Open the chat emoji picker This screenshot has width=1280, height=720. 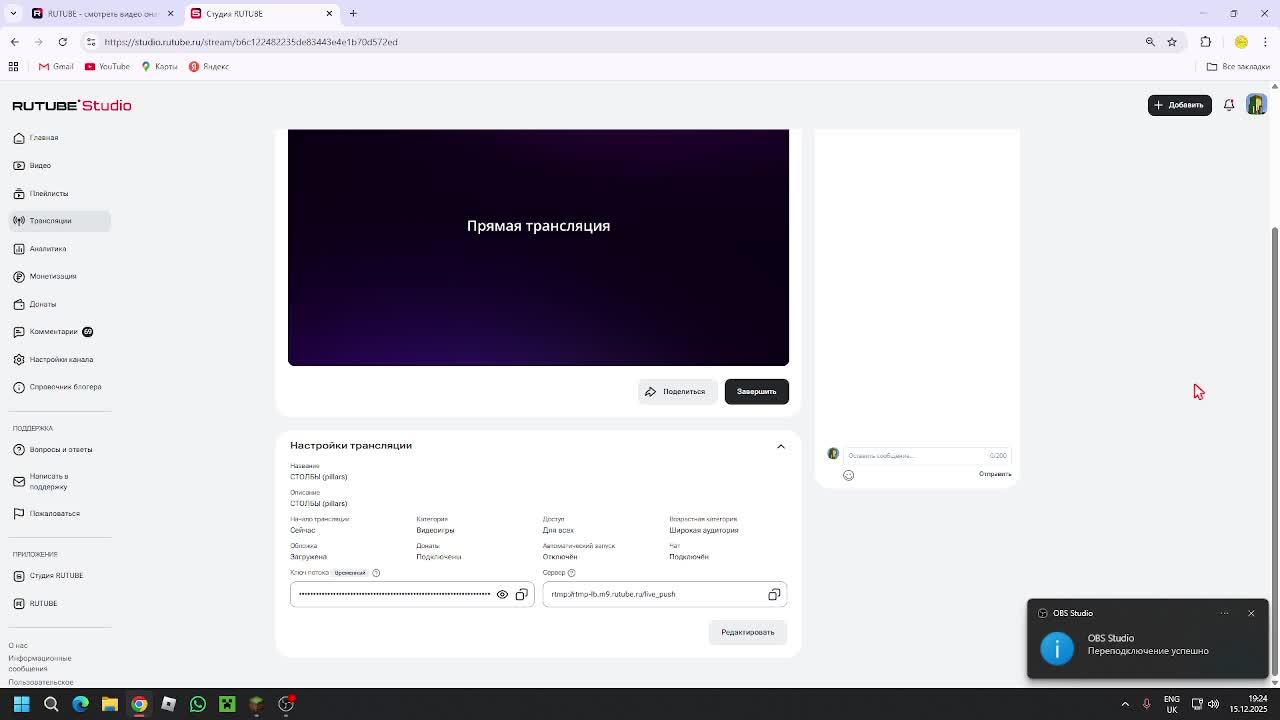pyautogui.click(x=848, y=475)
